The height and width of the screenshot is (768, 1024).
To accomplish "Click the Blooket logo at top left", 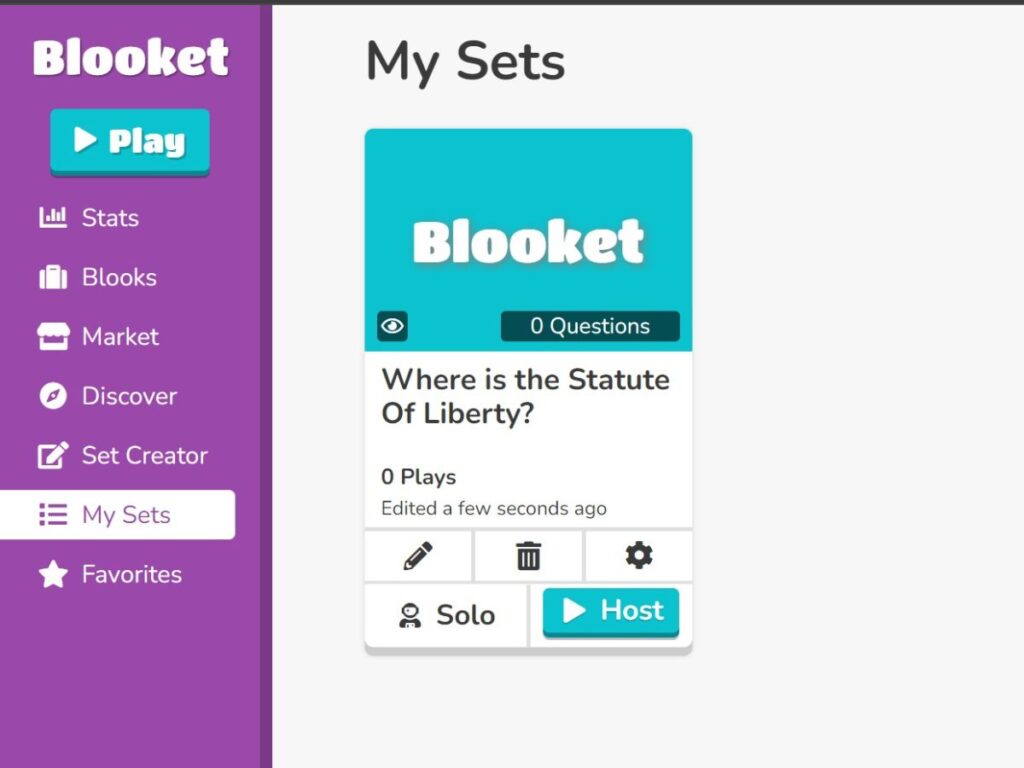I will 130,58.
